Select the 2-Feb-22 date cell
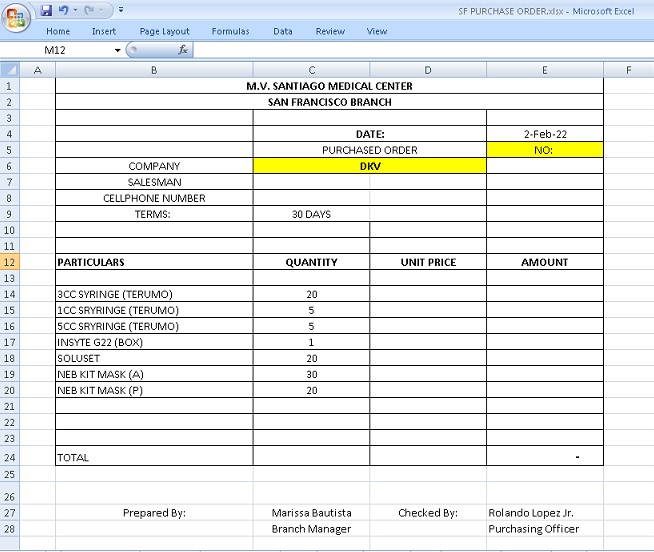 (545, 134)
